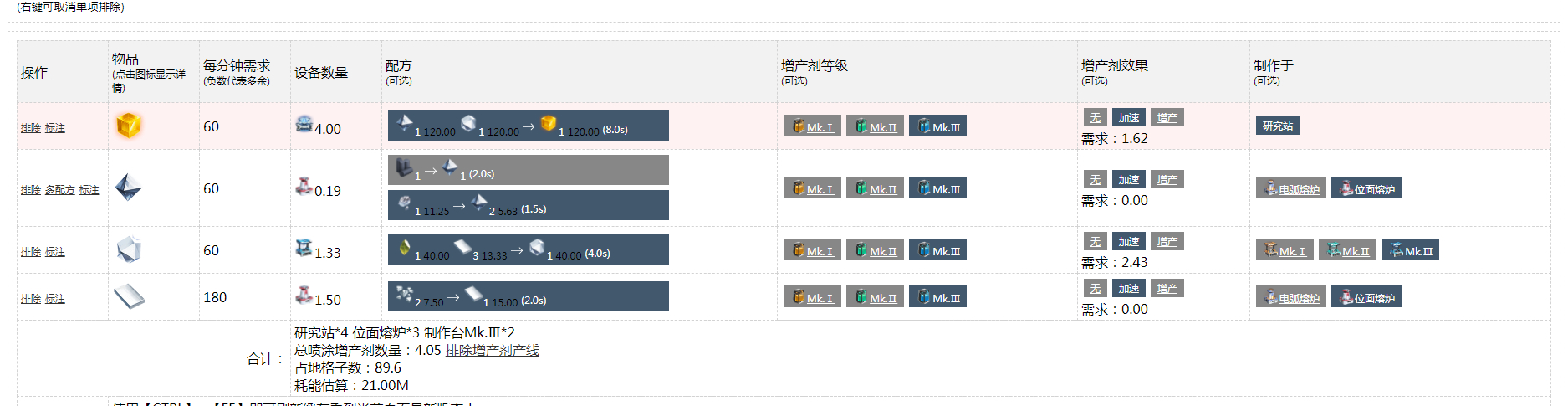Click the iron ingot item icon in last row

tap(128, 296)
